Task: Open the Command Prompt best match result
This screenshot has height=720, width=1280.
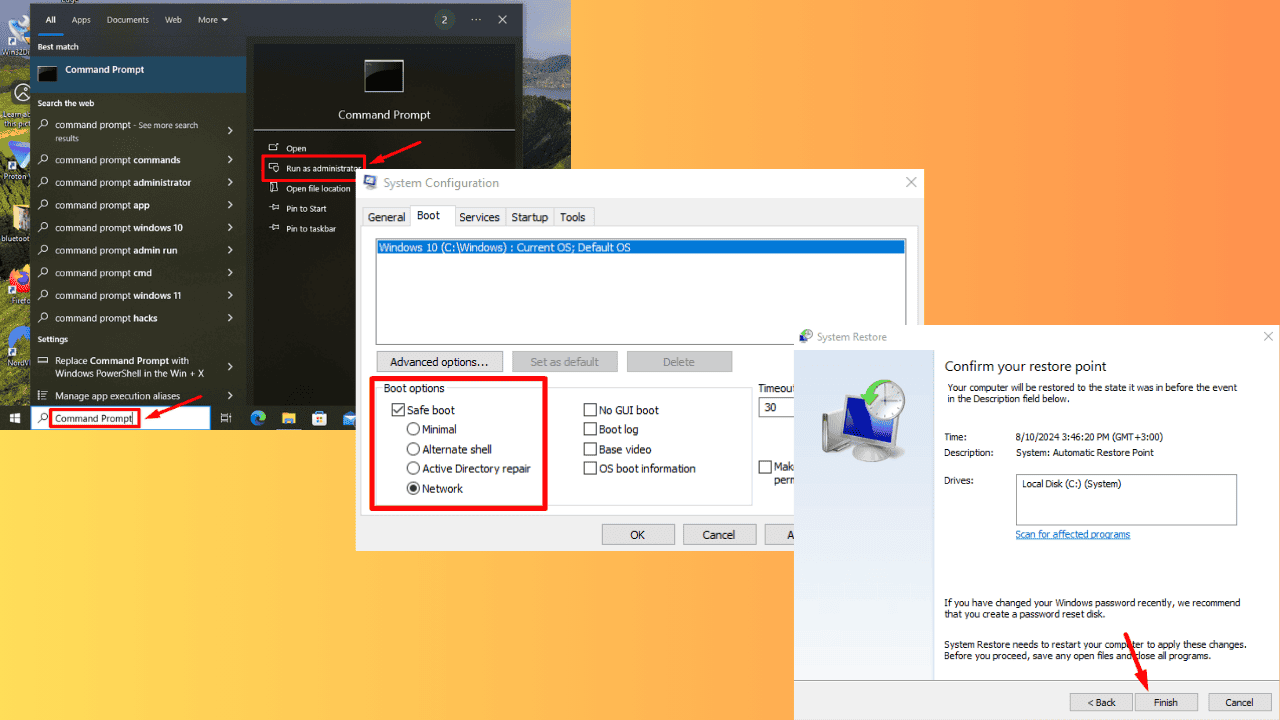Action: [x=138, y=74]
